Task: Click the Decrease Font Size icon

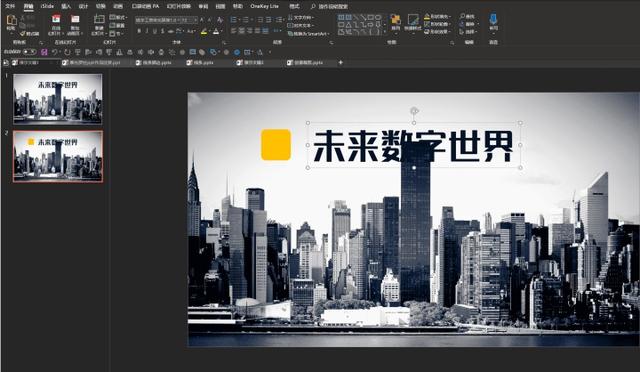Action: pyautogui.click(x=209, y=20)
